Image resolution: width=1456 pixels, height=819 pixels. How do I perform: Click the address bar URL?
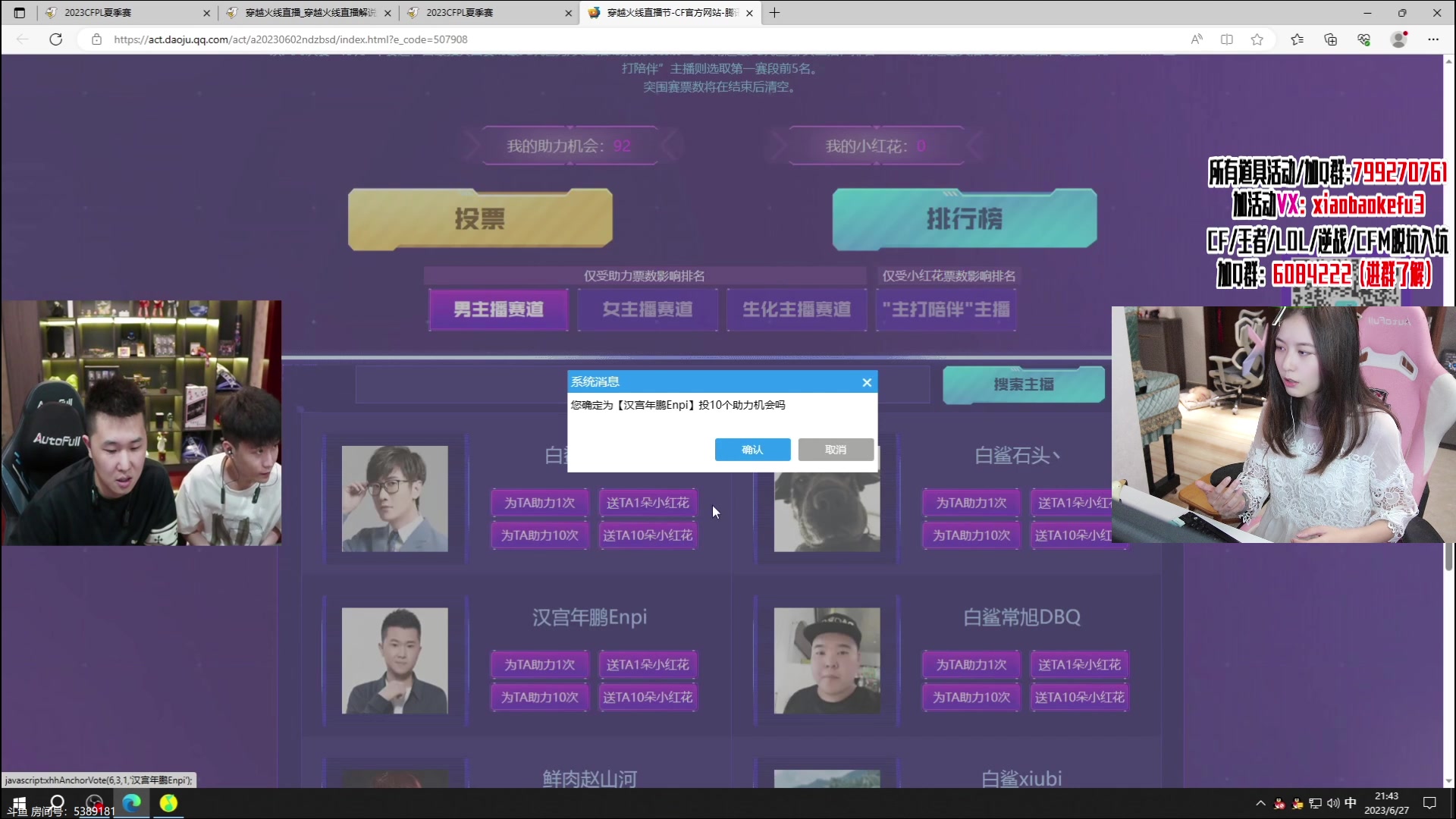coord(290,39)
